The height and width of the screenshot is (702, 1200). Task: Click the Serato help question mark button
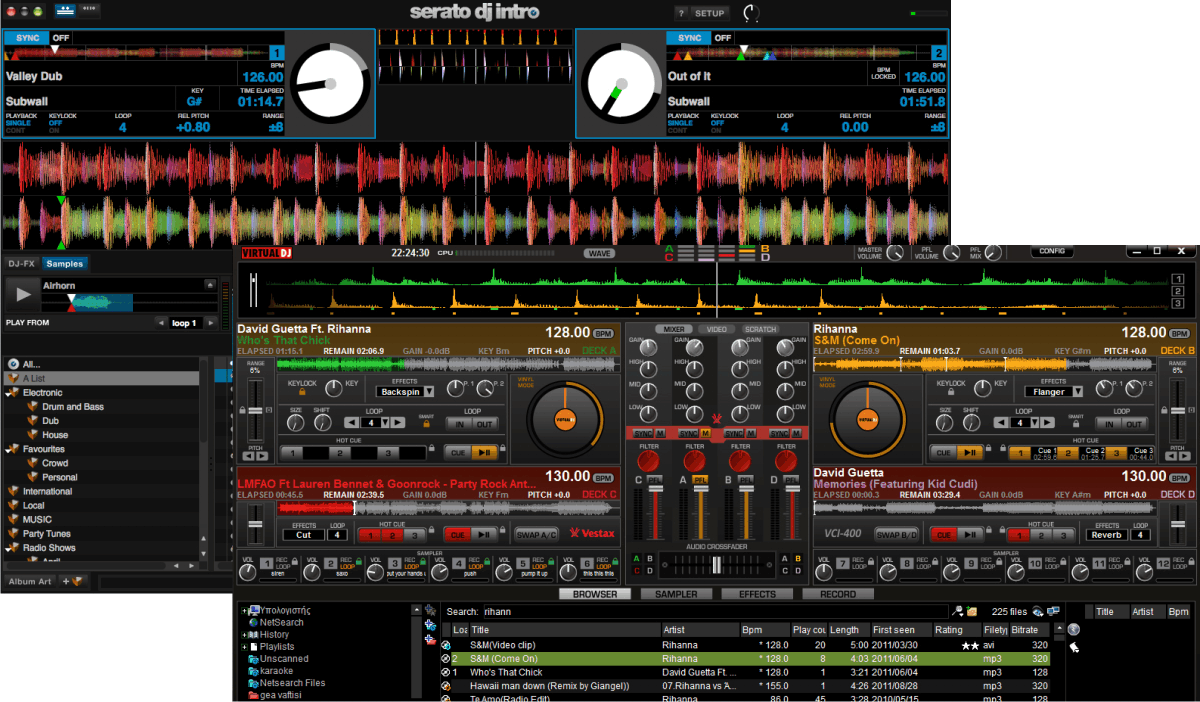point(681,13)
